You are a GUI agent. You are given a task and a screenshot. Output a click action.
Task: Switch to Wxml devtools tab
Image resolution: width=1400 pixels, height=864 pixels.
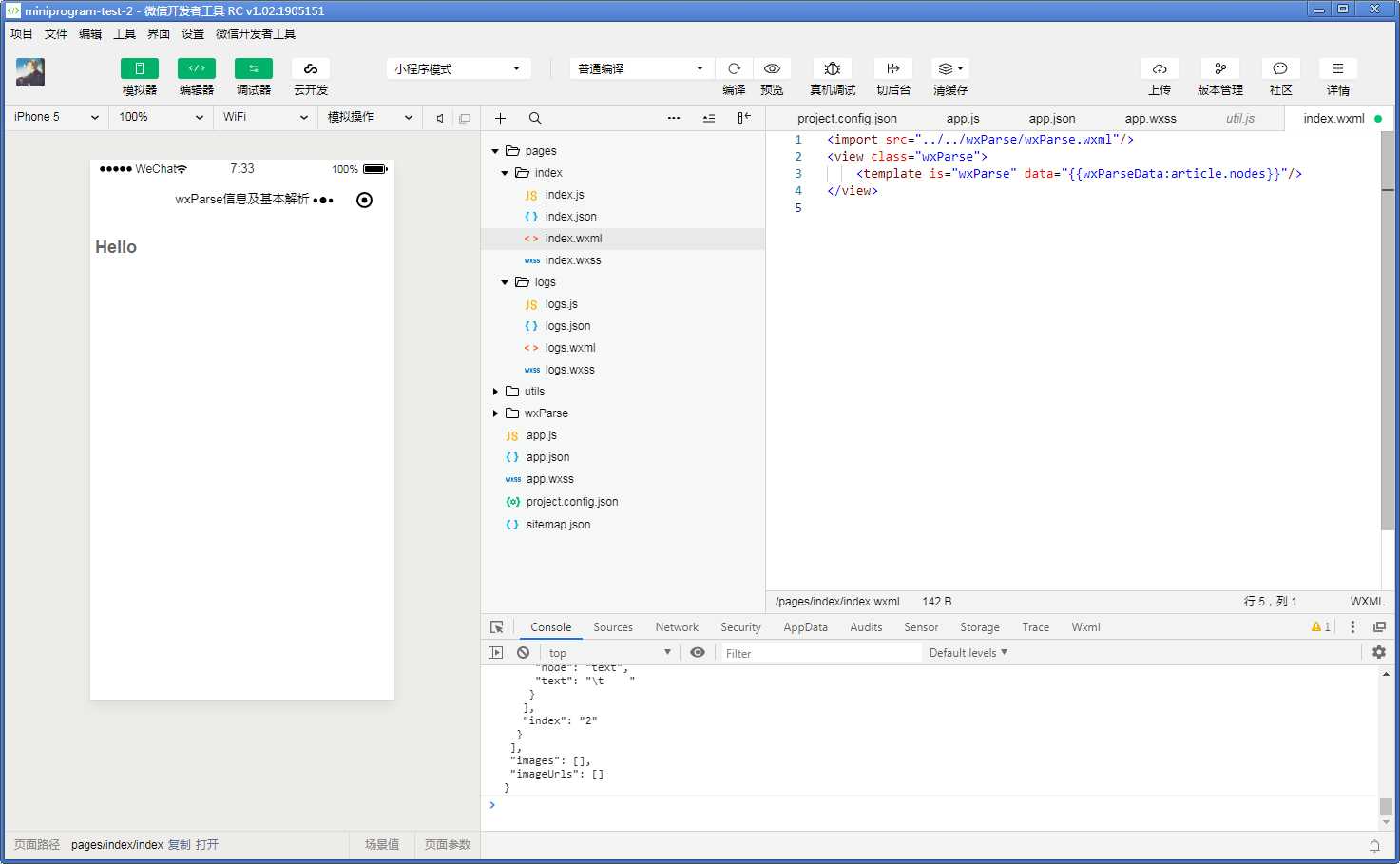(x=1085, y=627)
